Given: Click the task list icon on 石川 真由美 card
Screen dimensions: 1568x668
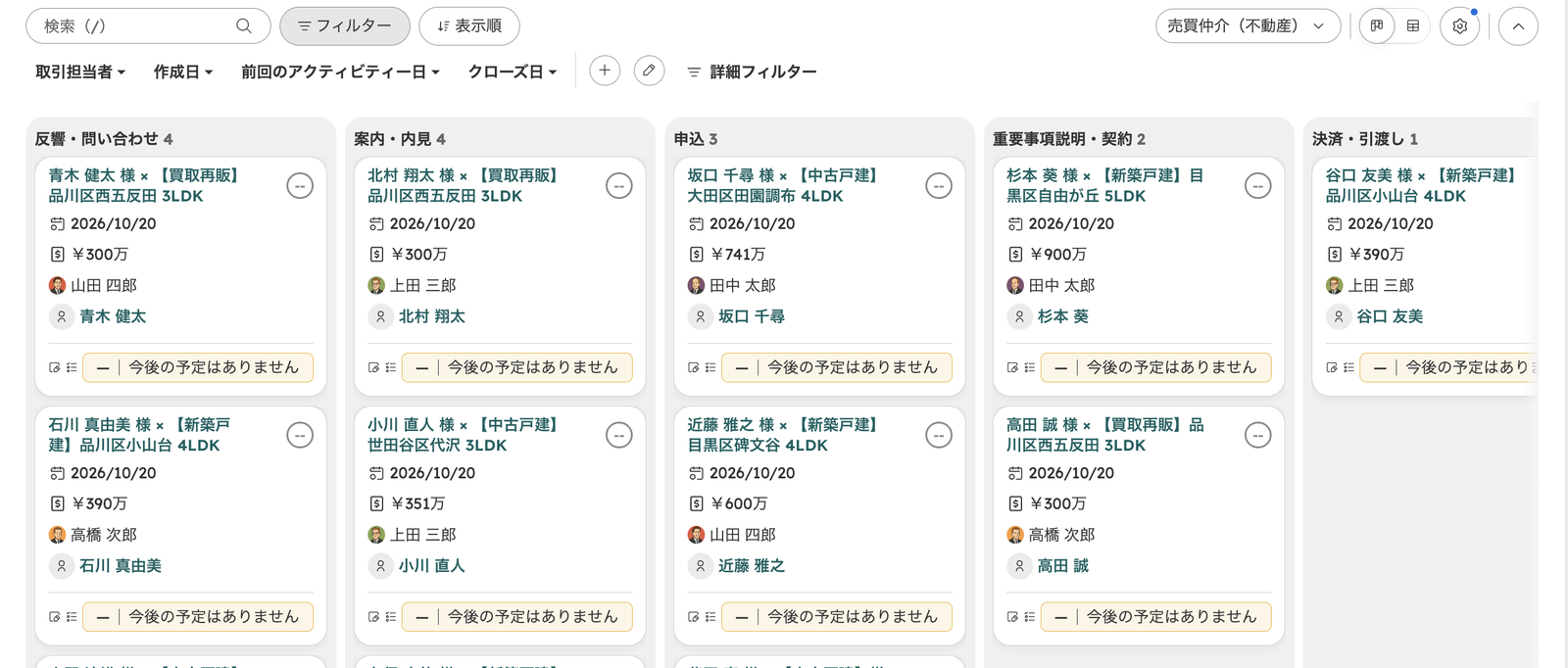Looking at the screenshot, I should [72, 617].
